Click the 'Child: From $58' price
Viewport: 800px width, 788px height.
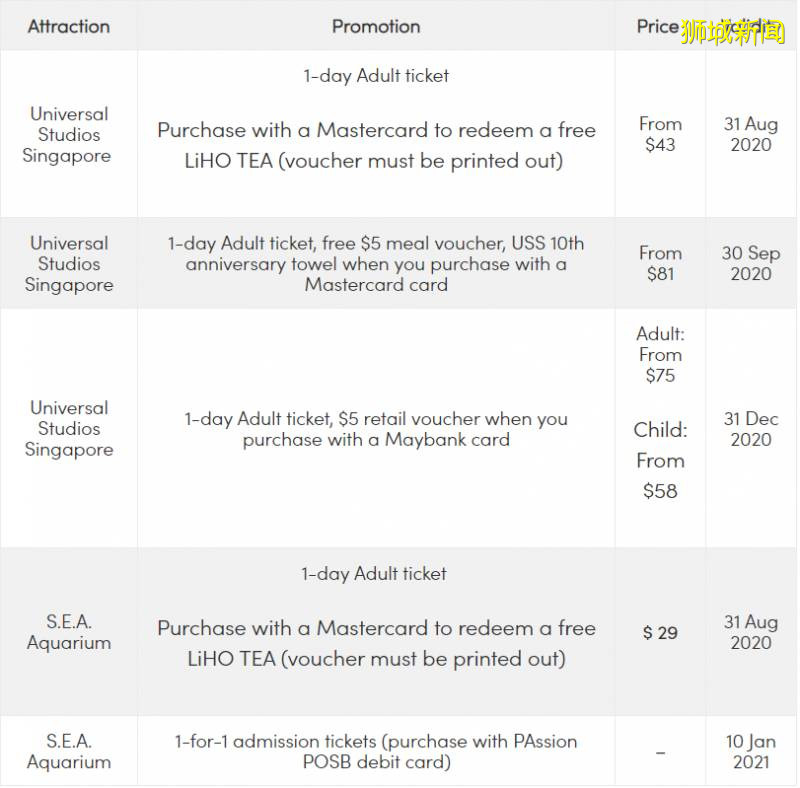[x=660, y=460]
